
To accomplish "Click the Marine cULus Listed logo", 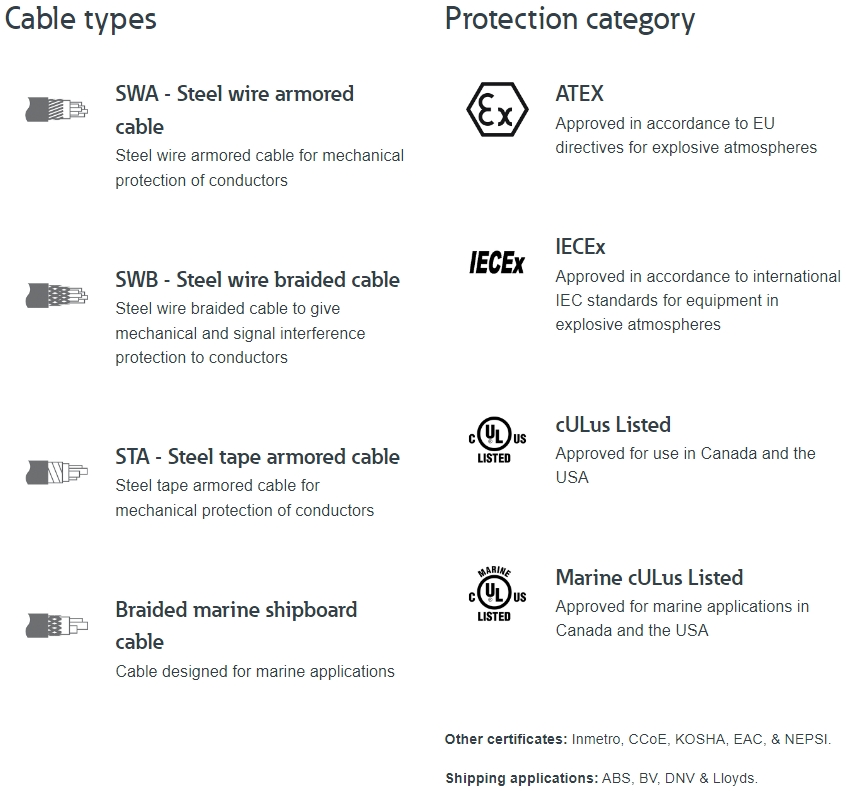I will click(497, 594).
